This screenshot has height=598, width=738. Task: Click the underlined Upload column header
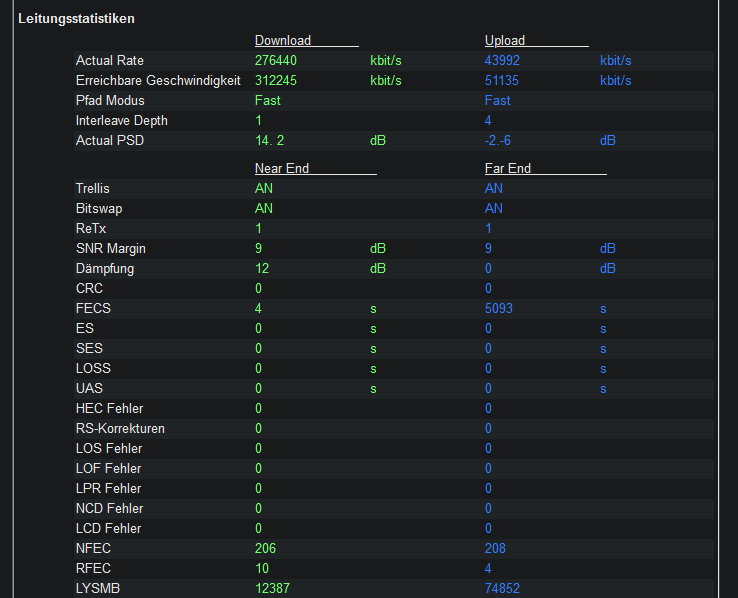point(505,41)
